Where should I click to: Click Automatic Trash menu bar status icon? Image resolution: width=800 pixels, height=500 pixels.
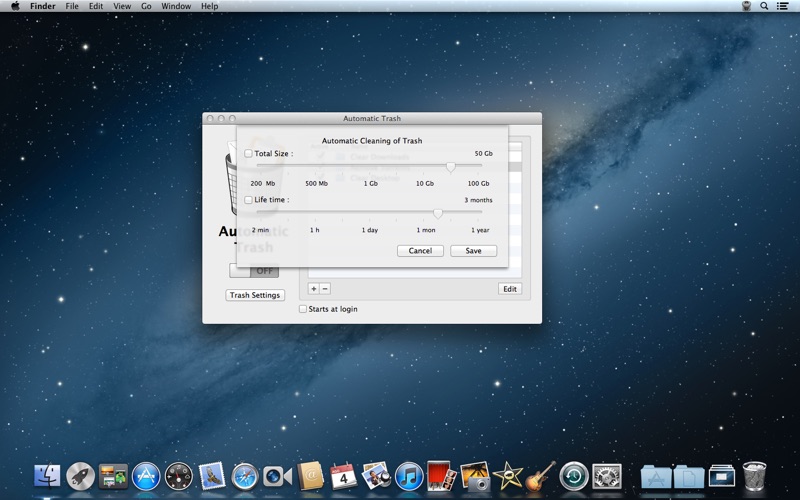[746, 6]
